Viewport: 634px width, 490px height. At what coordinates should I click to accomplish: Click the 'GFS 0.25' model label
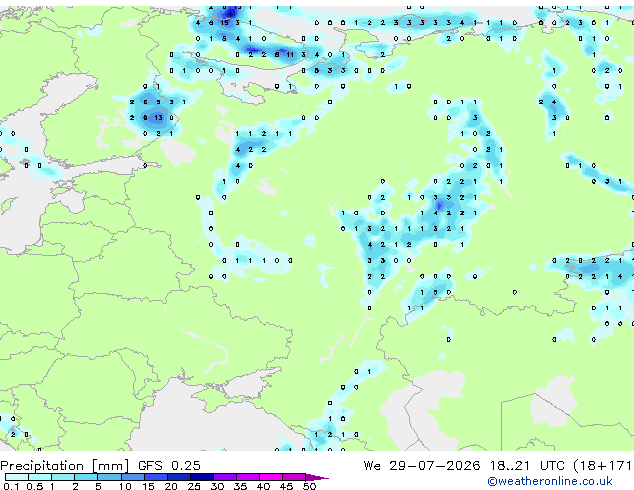169,466
